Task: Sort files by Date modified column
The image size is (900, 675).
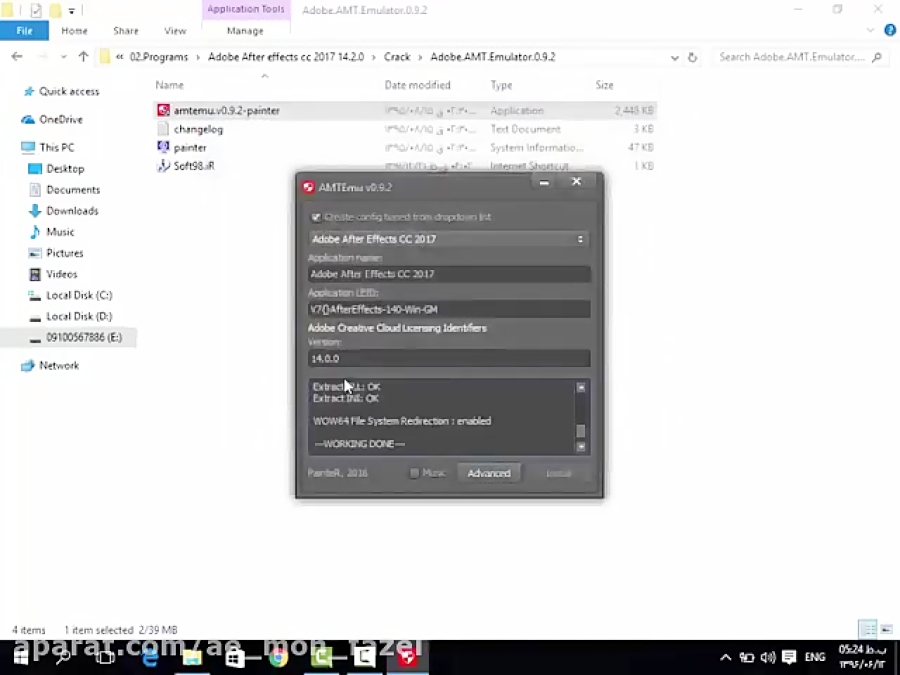Action: pyautogui.click(x=417, y=85)
